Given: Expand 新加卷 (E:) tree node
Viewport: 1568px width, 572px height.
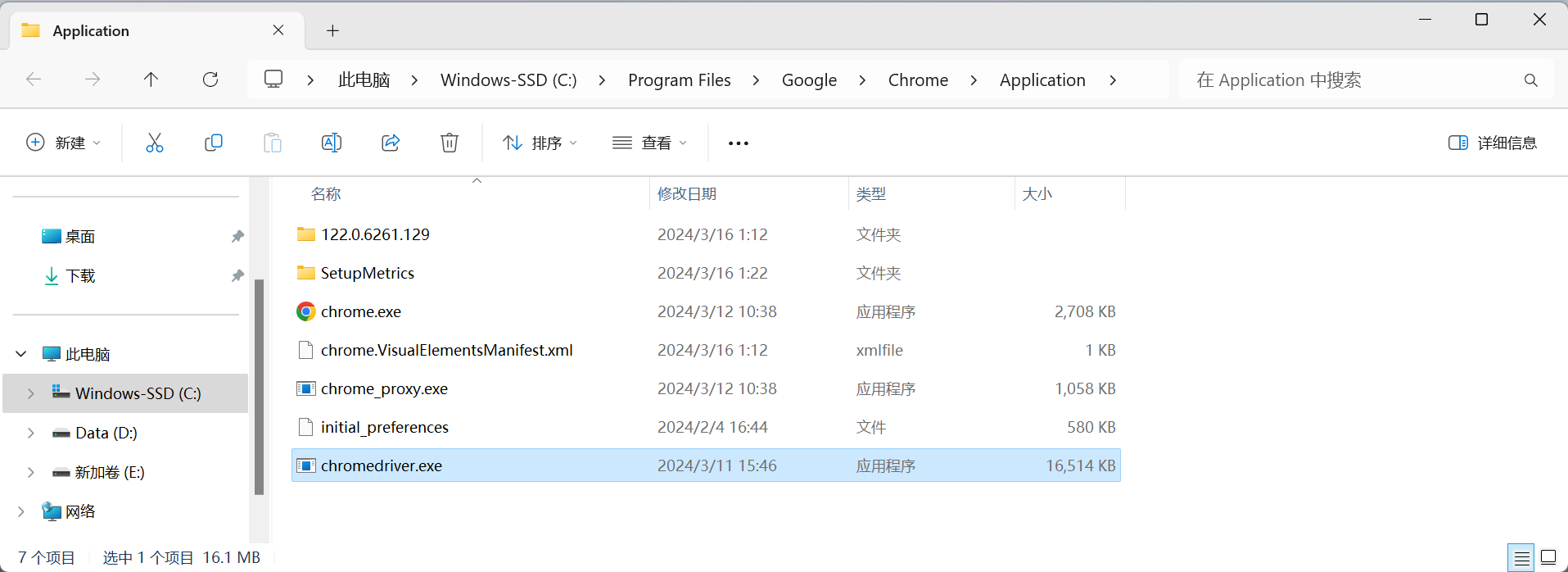Looking at the screenshot, I should coord(31,472).
